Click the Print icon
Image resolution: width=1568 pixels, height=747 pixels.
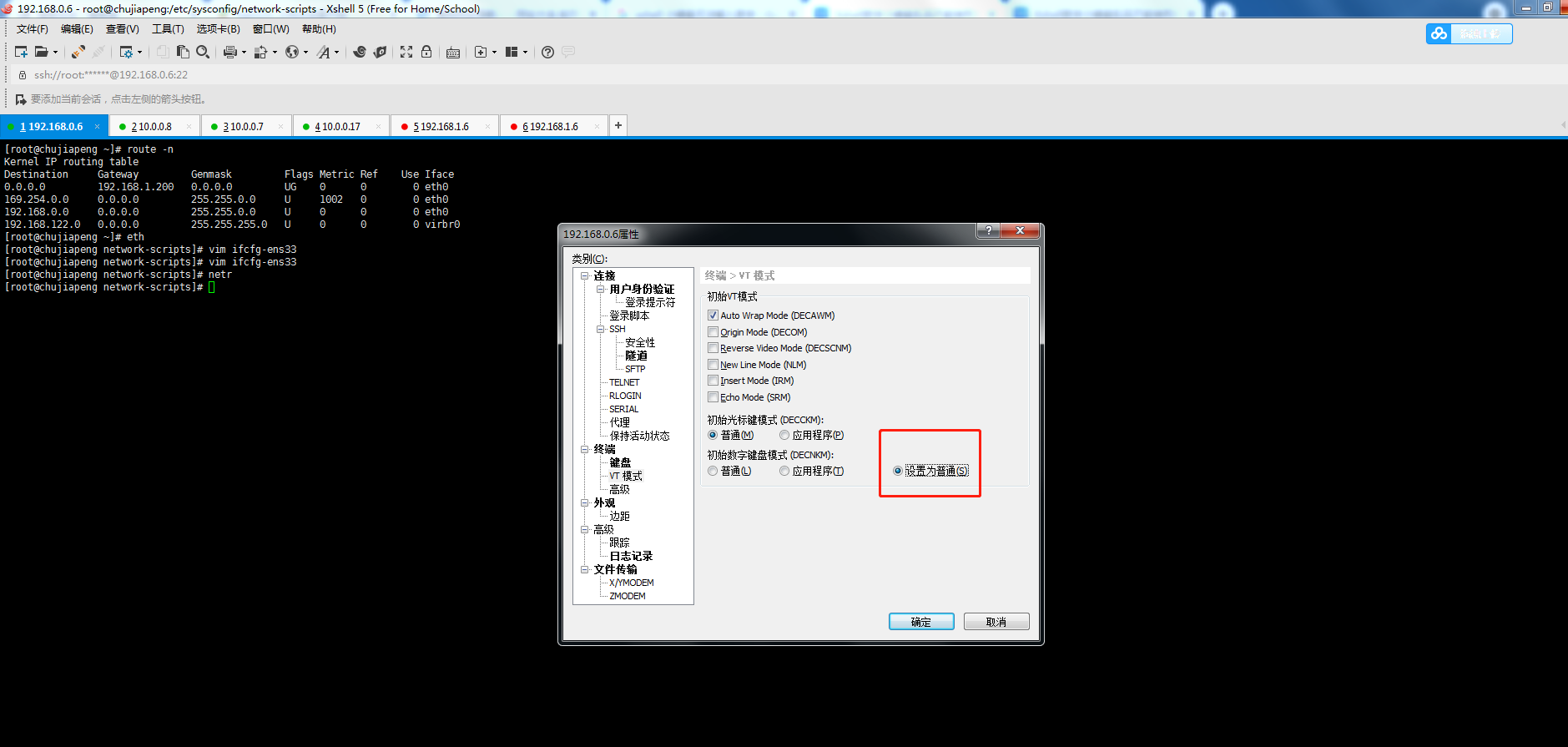coord(229,52)
